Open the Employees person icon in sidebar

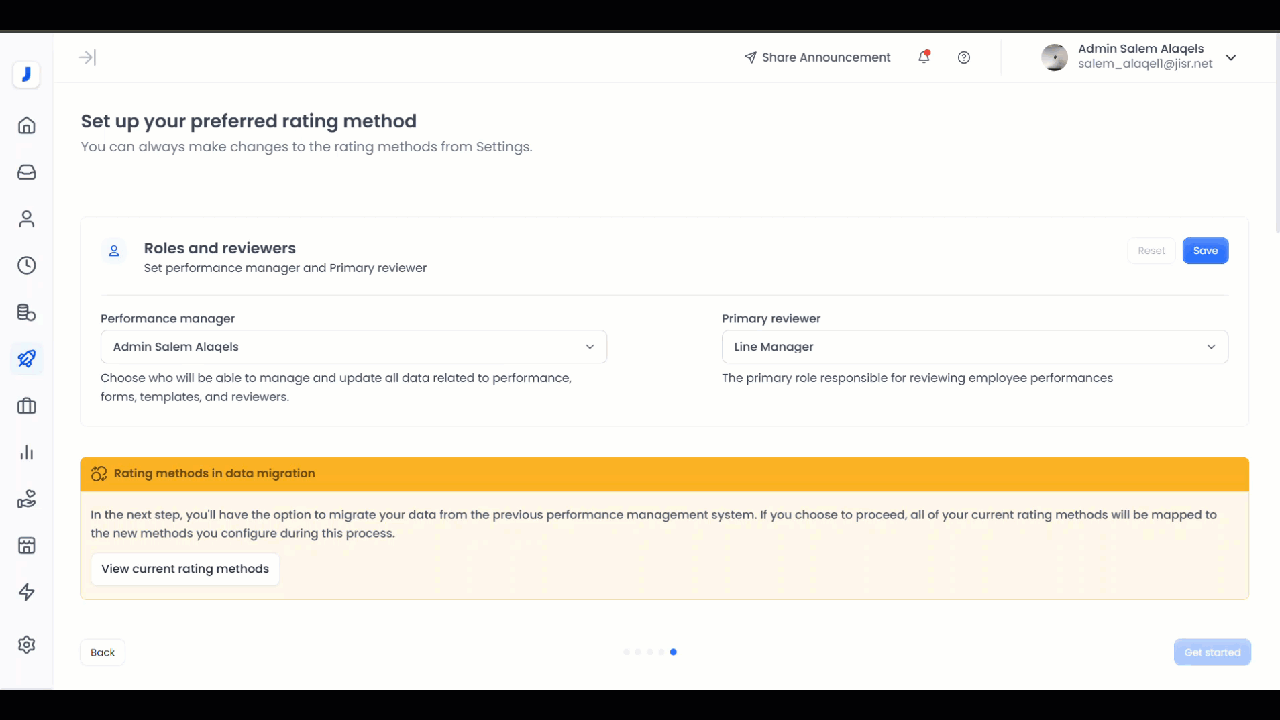(27, 219)
